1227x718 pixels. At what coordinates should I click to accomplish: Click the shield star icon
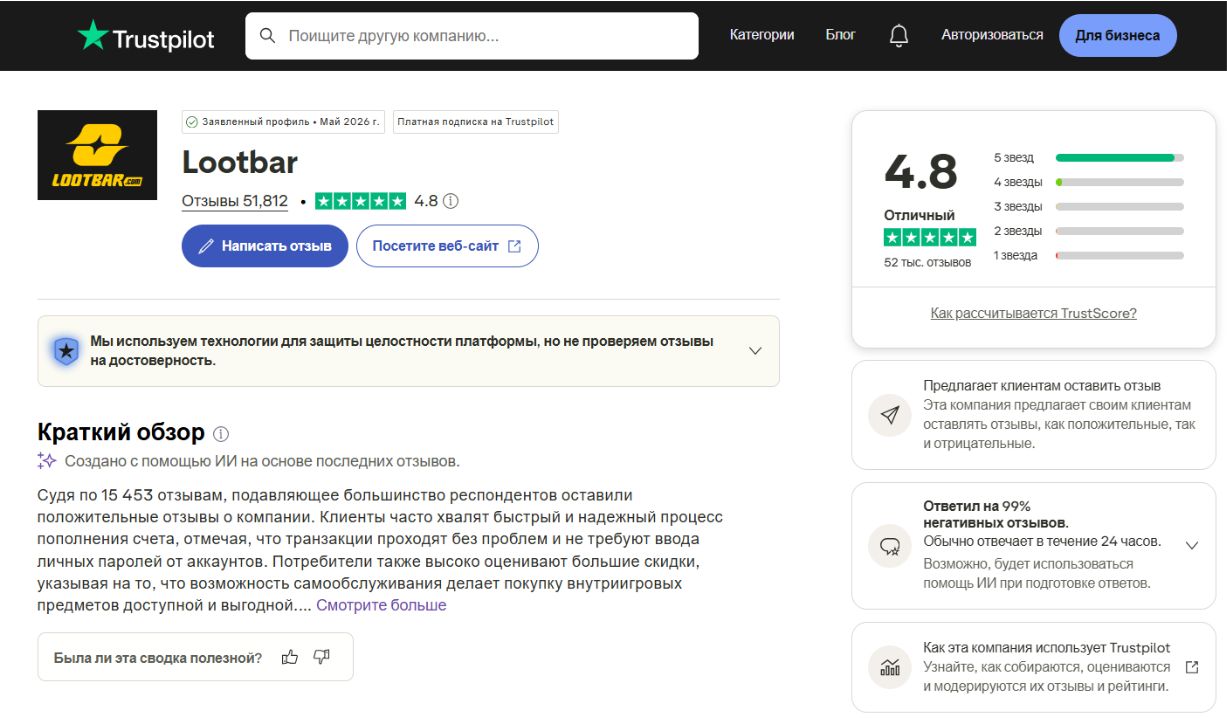[66, 351]
